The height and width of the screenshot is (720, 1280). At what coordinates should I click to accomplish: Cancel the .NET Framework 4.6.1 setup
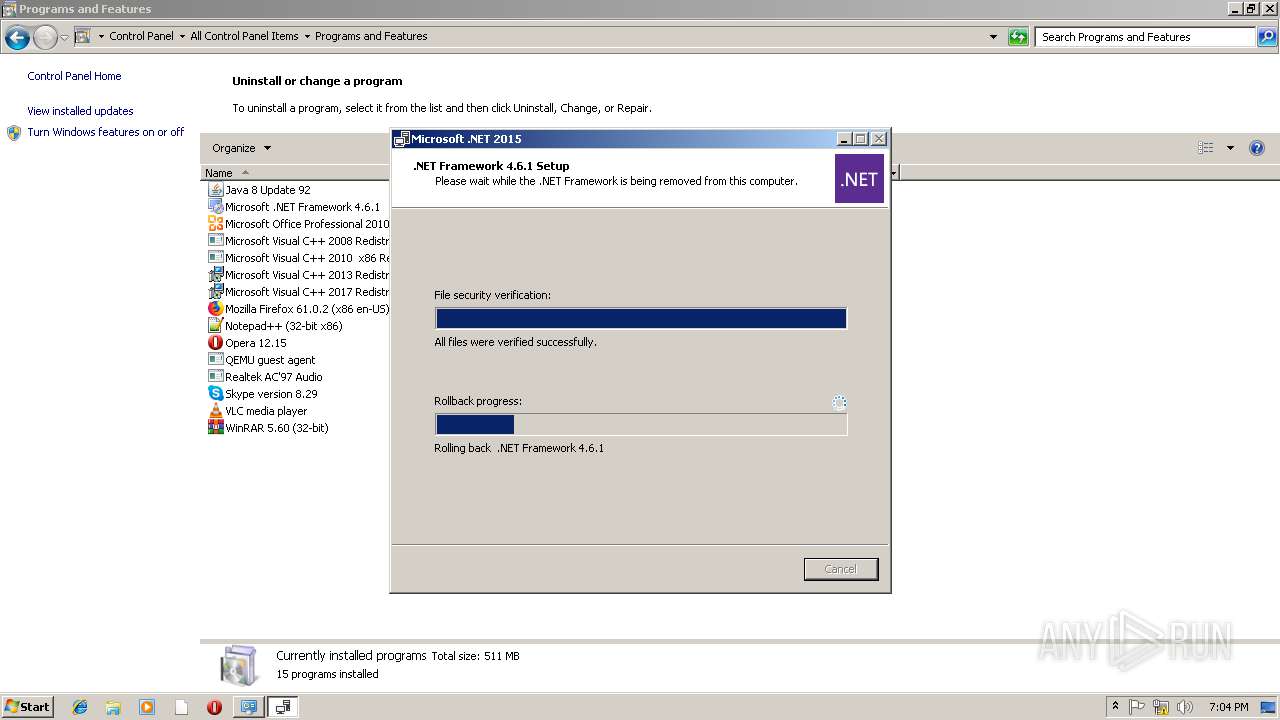click(x=841, y=569)
